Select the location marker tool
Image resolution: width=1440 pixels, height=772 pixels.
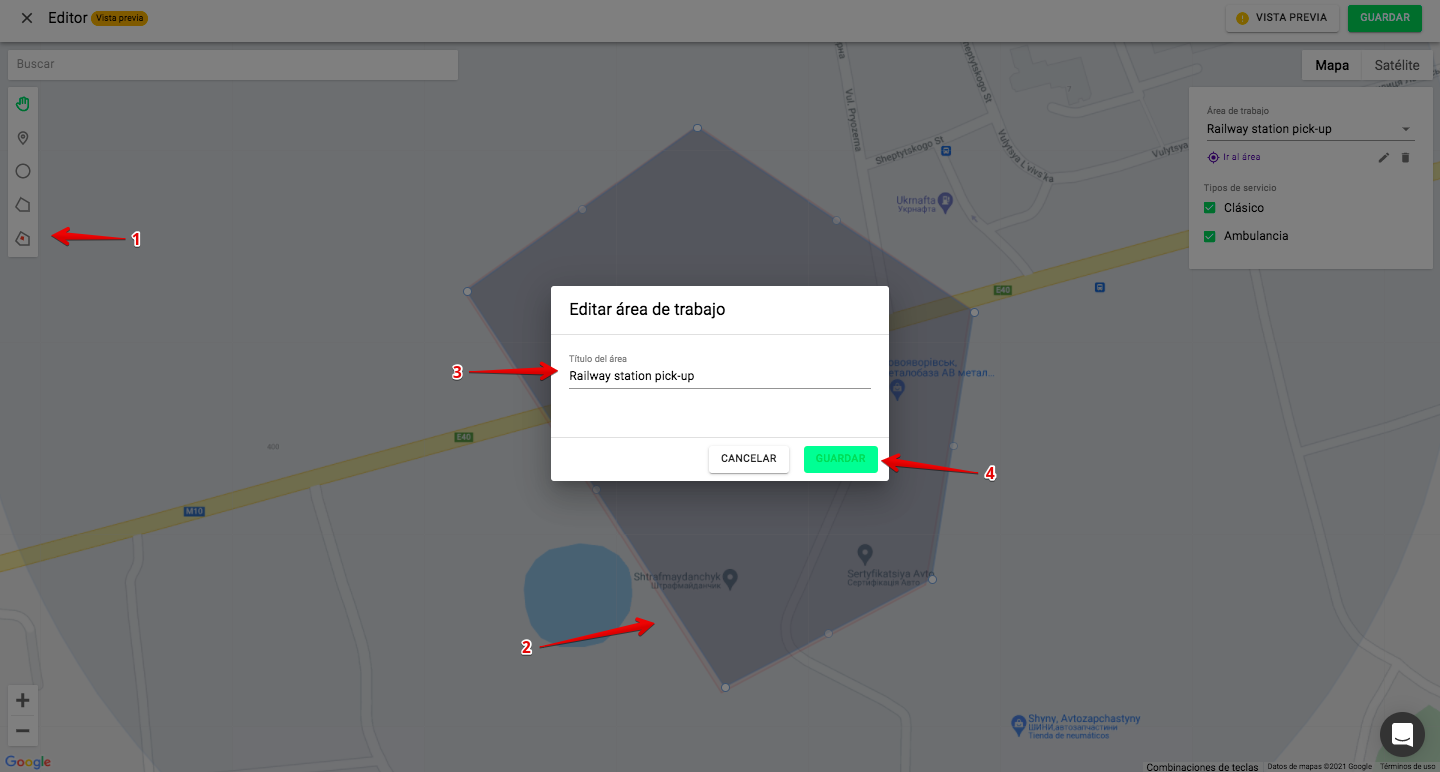point(23,138)
